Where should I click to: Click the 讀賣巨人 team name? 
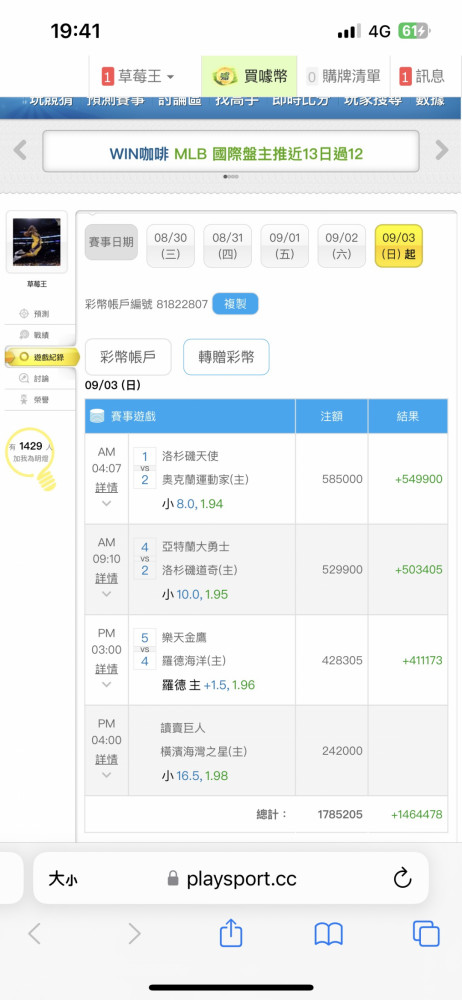[x=183, y=728]
